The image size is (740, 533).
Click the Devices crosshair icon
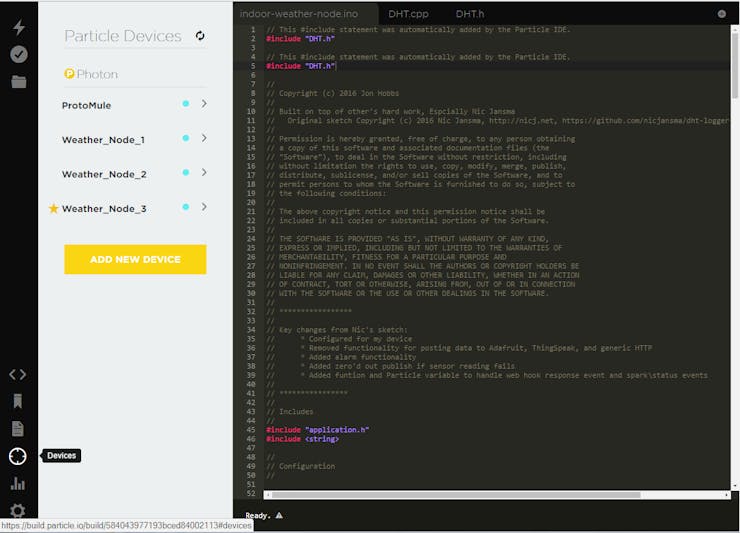pyautogui.click(x=18, y=456)
